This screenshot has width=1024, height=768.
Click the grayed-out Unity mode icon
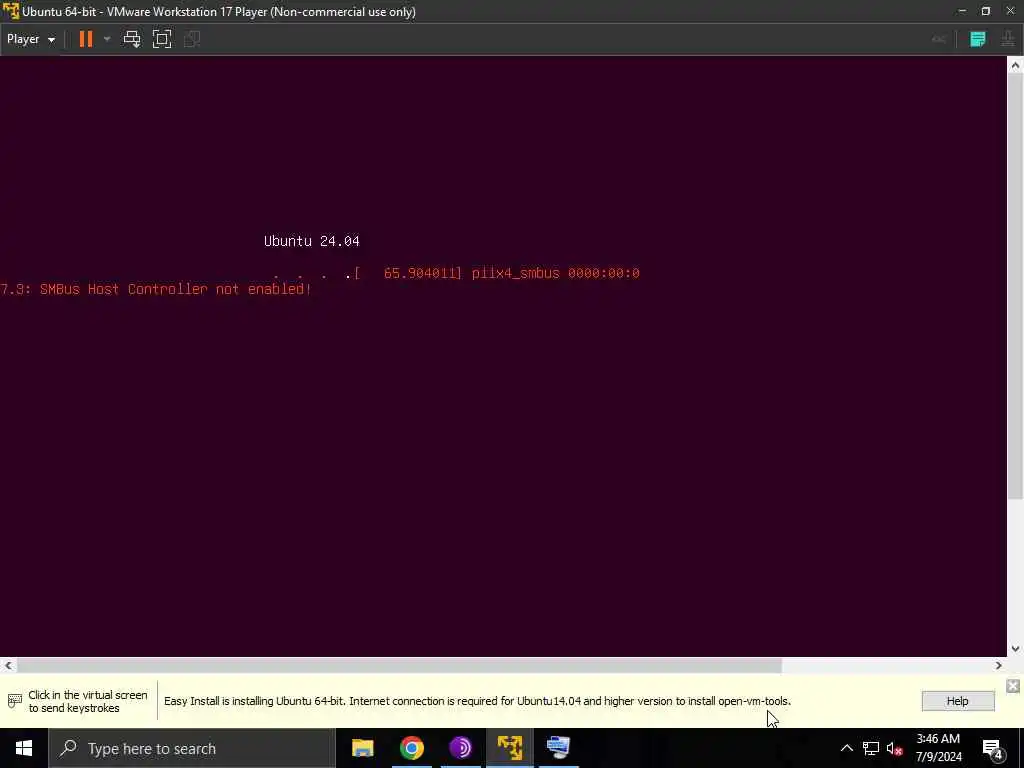tap(192, 39)
